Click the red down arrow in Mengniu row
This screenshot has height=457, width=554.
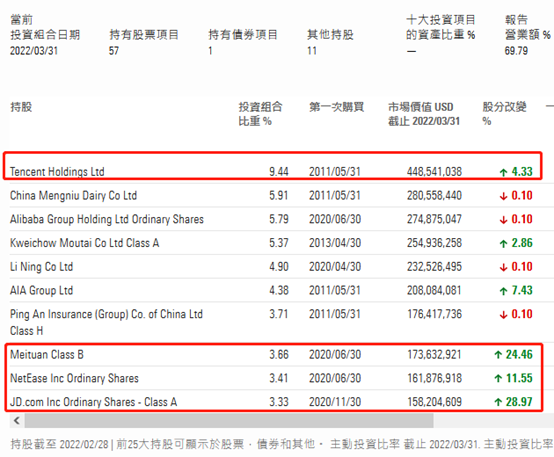pyautogui.click(x=503, y=196)
